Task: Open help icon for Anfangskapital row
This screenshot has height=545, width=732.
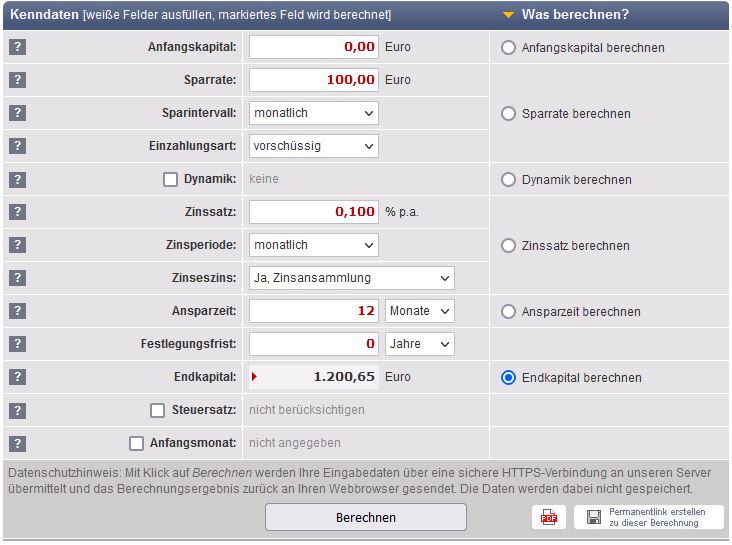Action: (x=17, y=47)
